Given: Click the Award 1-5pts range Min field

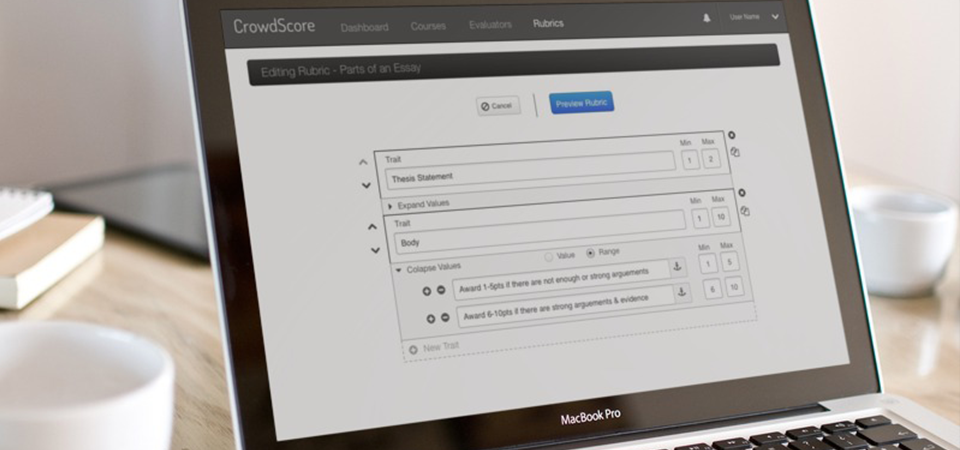Looking at the screenshot, I should point(708,264).
